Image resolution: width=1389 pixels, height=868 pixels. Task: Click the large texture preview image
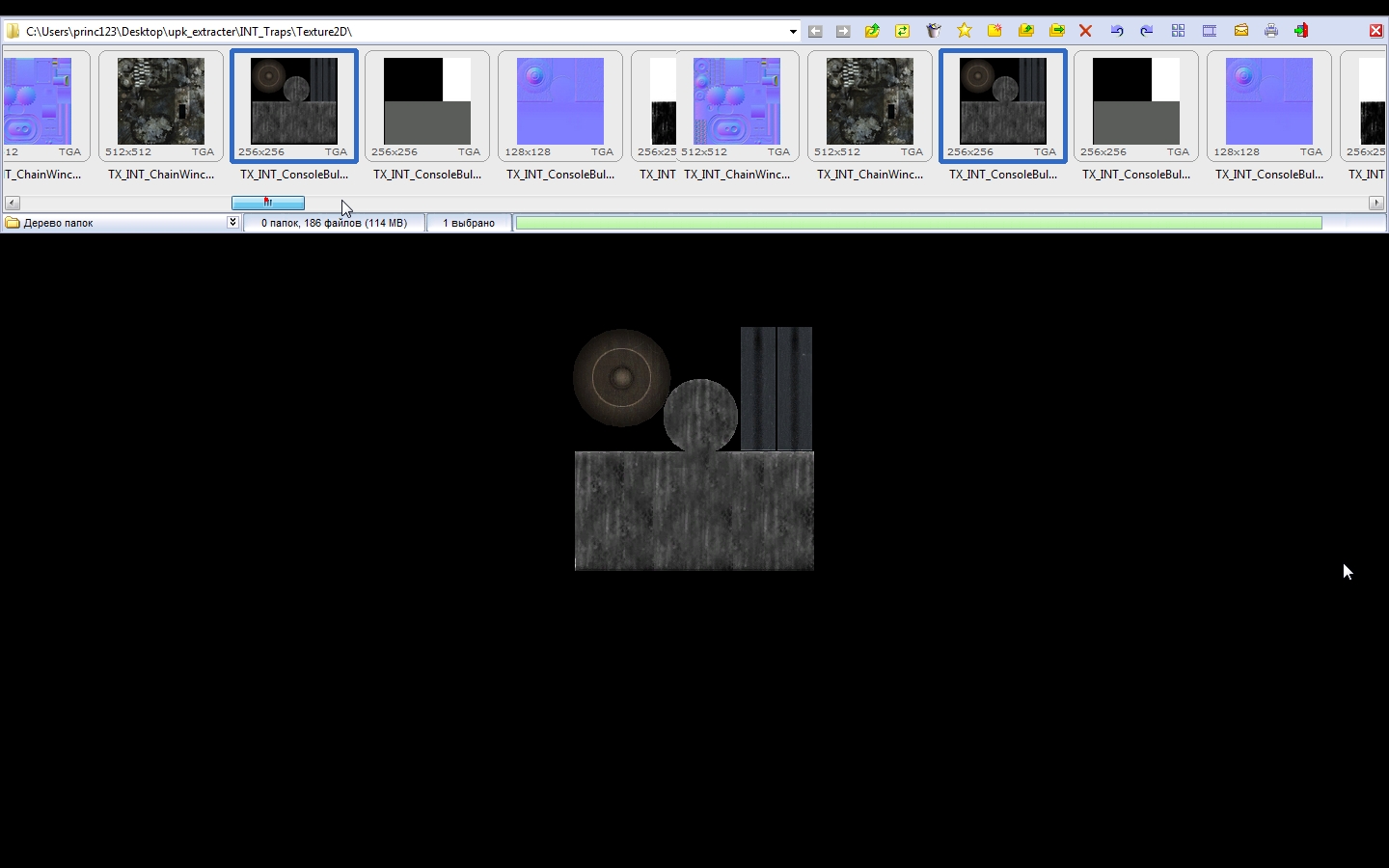tap(694, 448)
